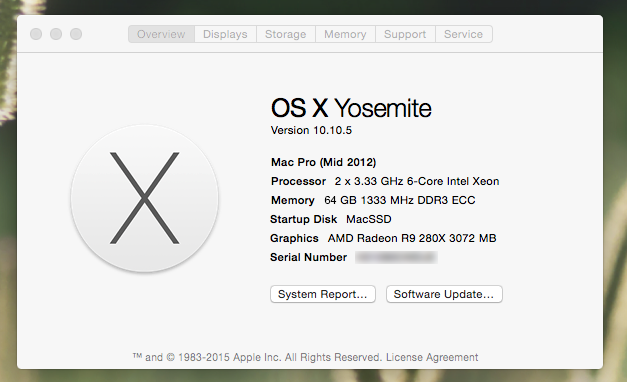Viewport: 627px width, 382px height.
Task: Click the Startup Disk label
Action: [x=304, y=219]
